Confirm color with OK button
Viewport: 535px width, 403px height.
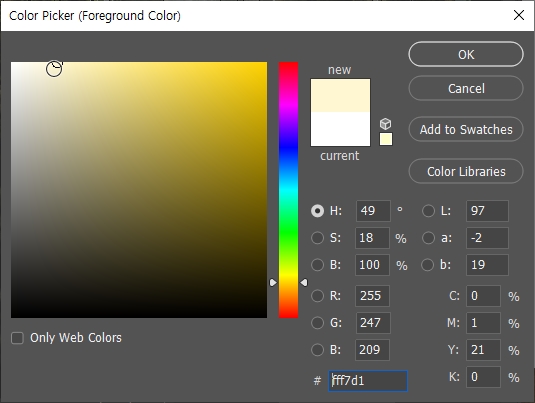pyautogui.click(x=466, y=54)
